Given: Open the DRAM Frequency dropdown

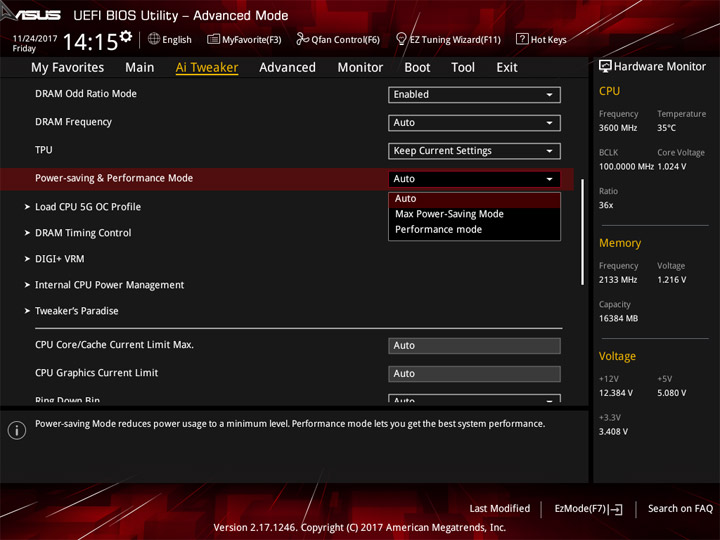Looking at the screenshot, I should point(474,123).
